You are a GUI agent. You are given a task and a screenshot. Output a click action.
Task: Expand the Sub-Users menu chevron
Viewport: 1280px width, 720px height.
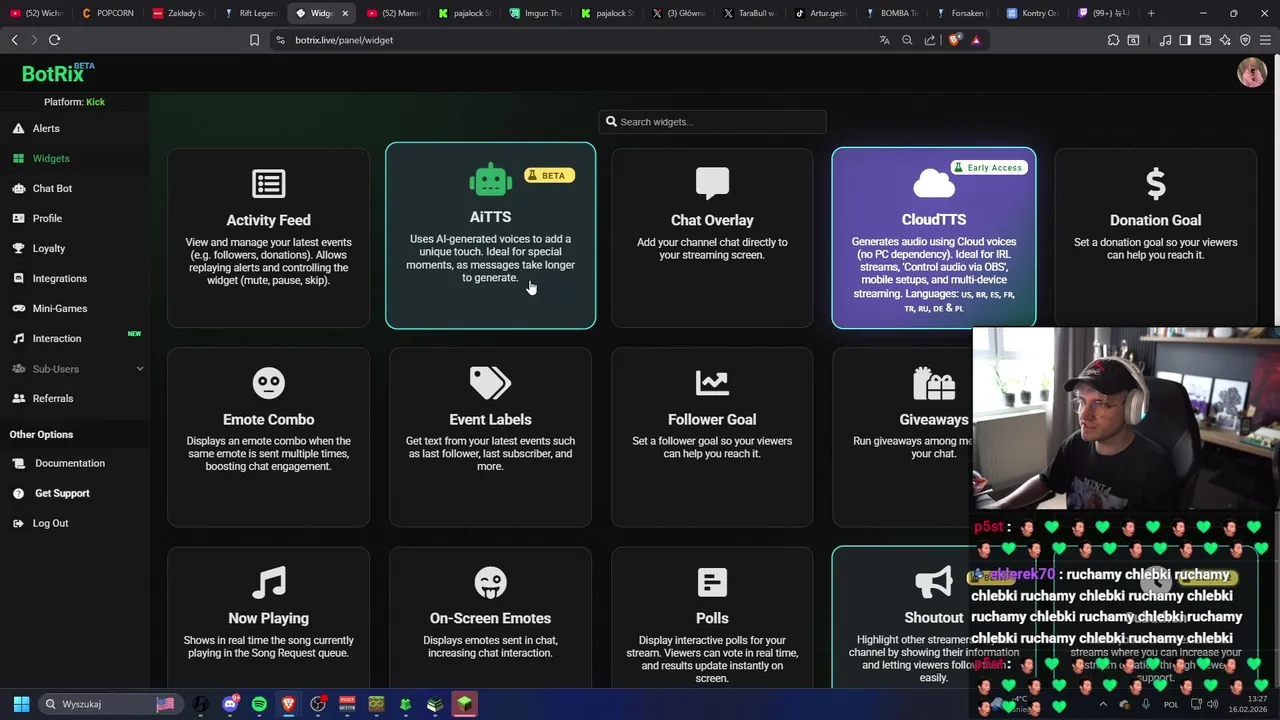click(140, 368)
